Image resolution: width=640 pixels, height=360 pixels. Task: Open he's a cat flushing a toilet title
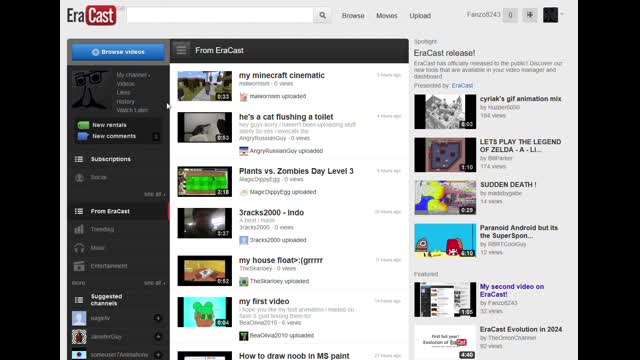click(286, 117)
